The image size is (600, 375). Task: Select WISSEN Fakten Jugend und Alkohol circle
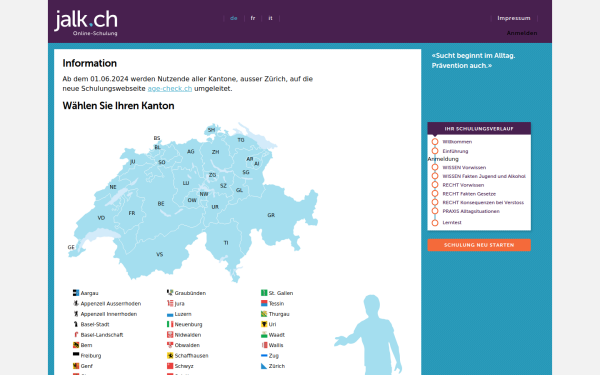435,176
